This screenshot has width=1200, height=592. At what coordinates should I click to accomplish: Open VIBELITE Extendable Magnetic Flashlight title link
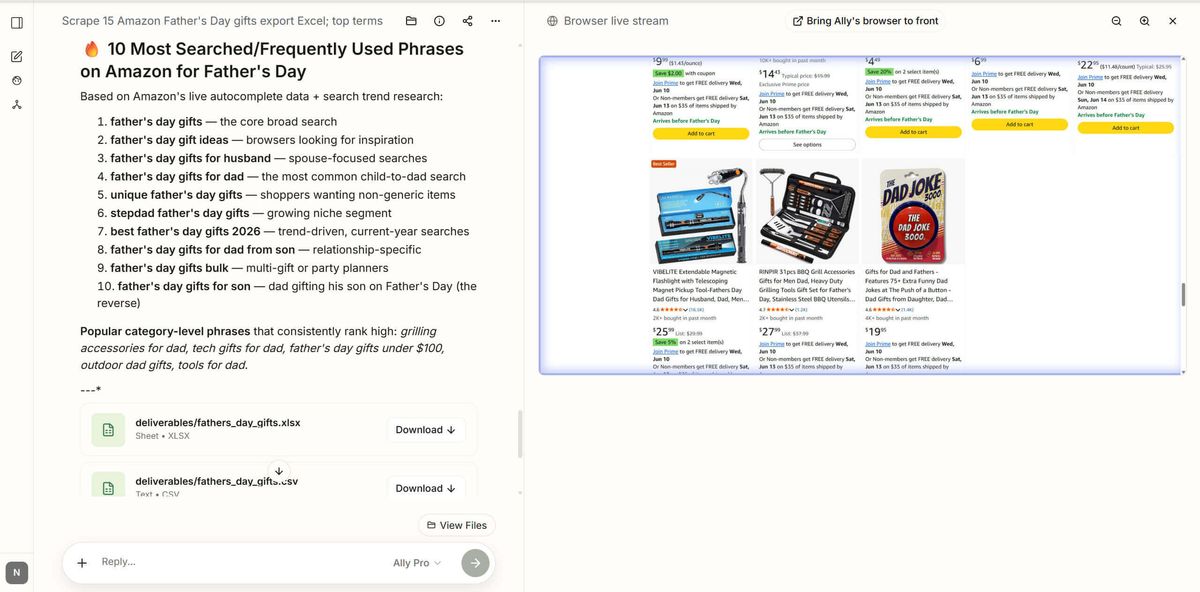click(700, 285)
